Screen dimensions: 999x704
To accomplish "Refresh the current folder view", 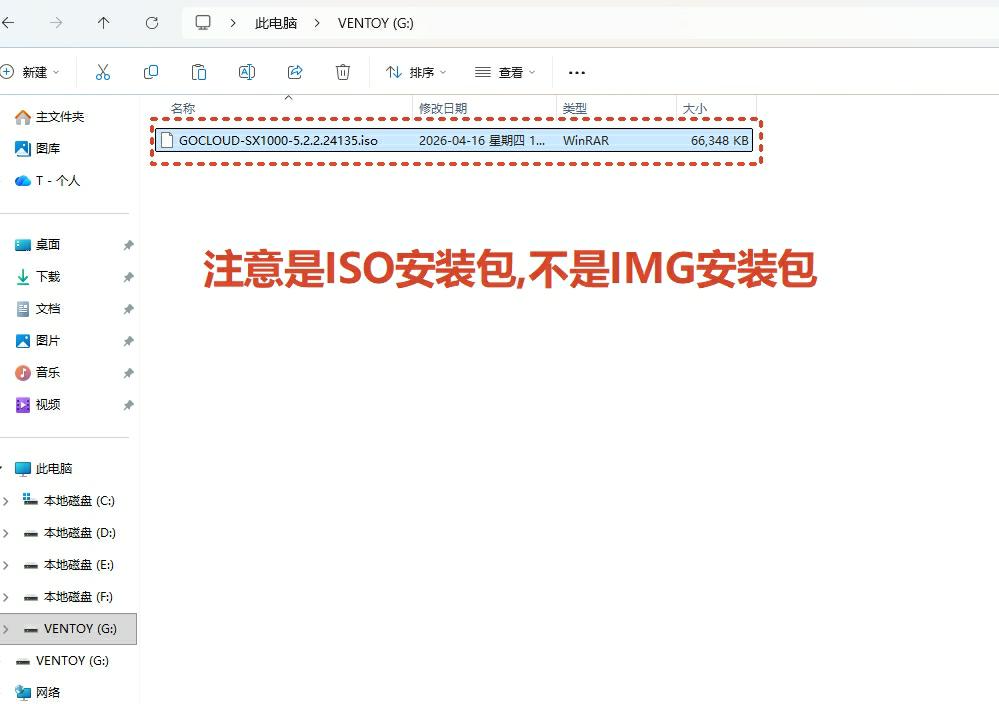I will [x=152, y=22].
